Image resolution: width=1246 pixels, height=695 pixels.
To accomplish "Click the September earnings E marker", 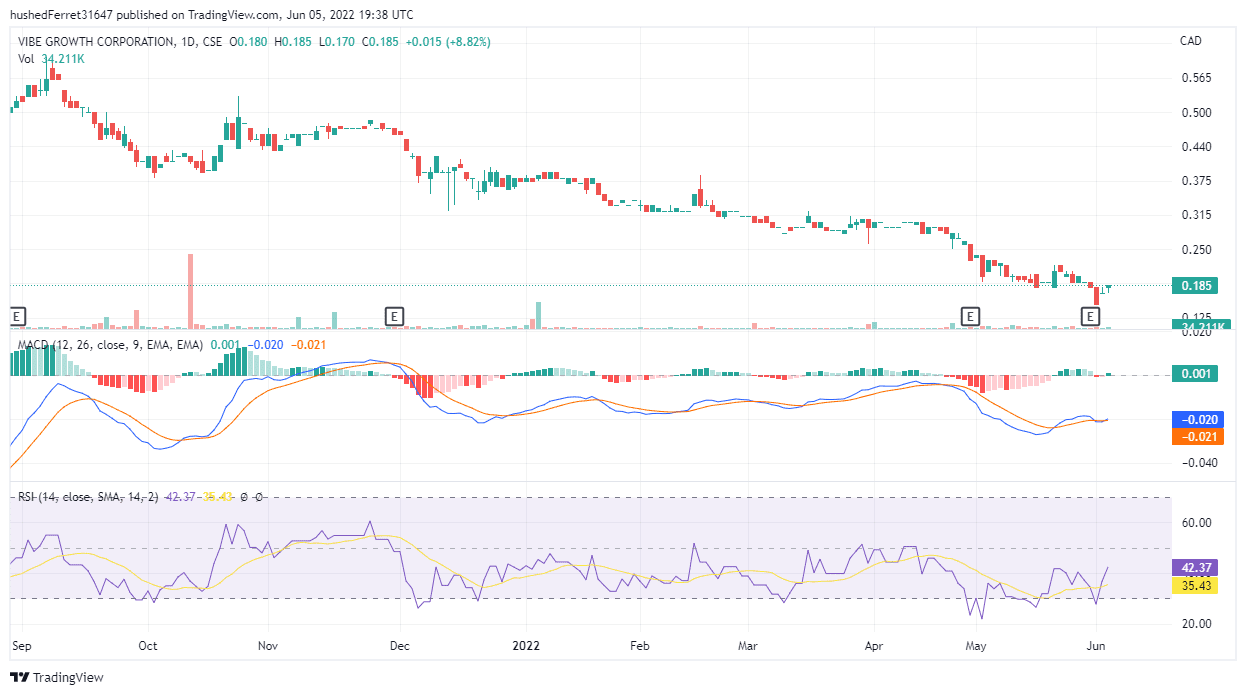I will (16, 316).
